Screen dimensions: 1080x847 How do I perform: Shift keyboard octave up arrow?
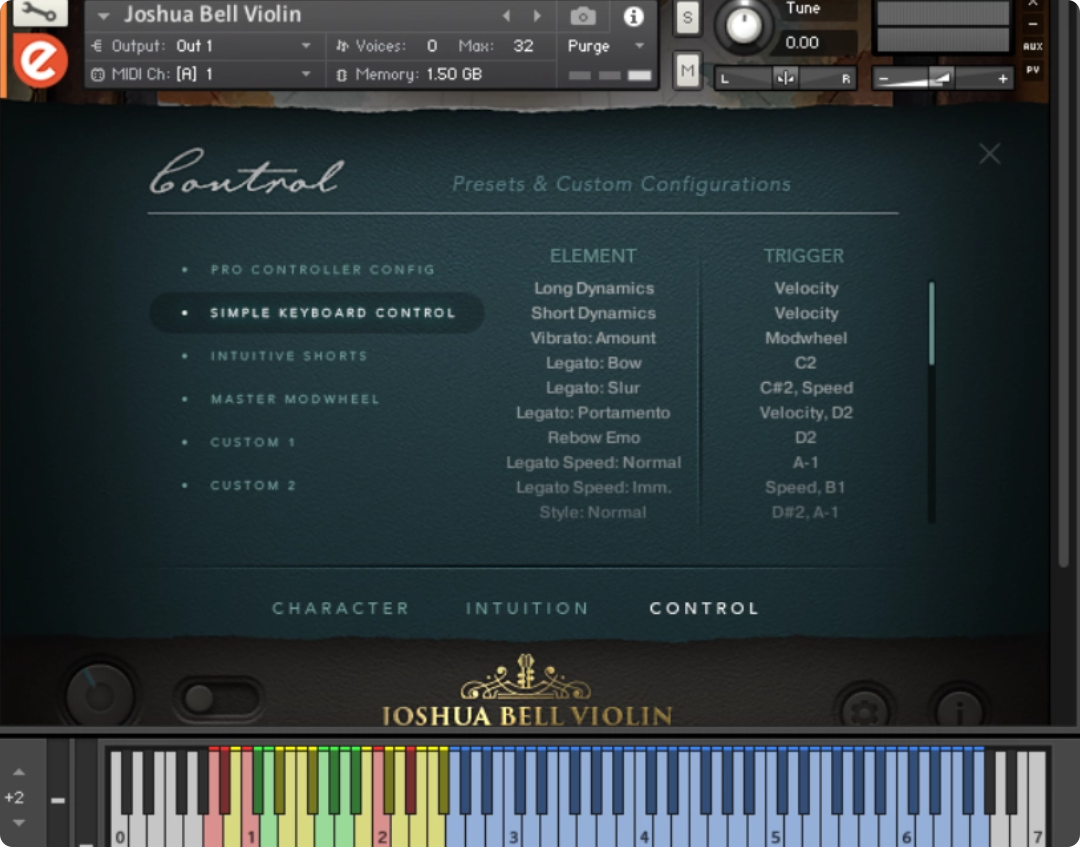click(x=19, y=772)
